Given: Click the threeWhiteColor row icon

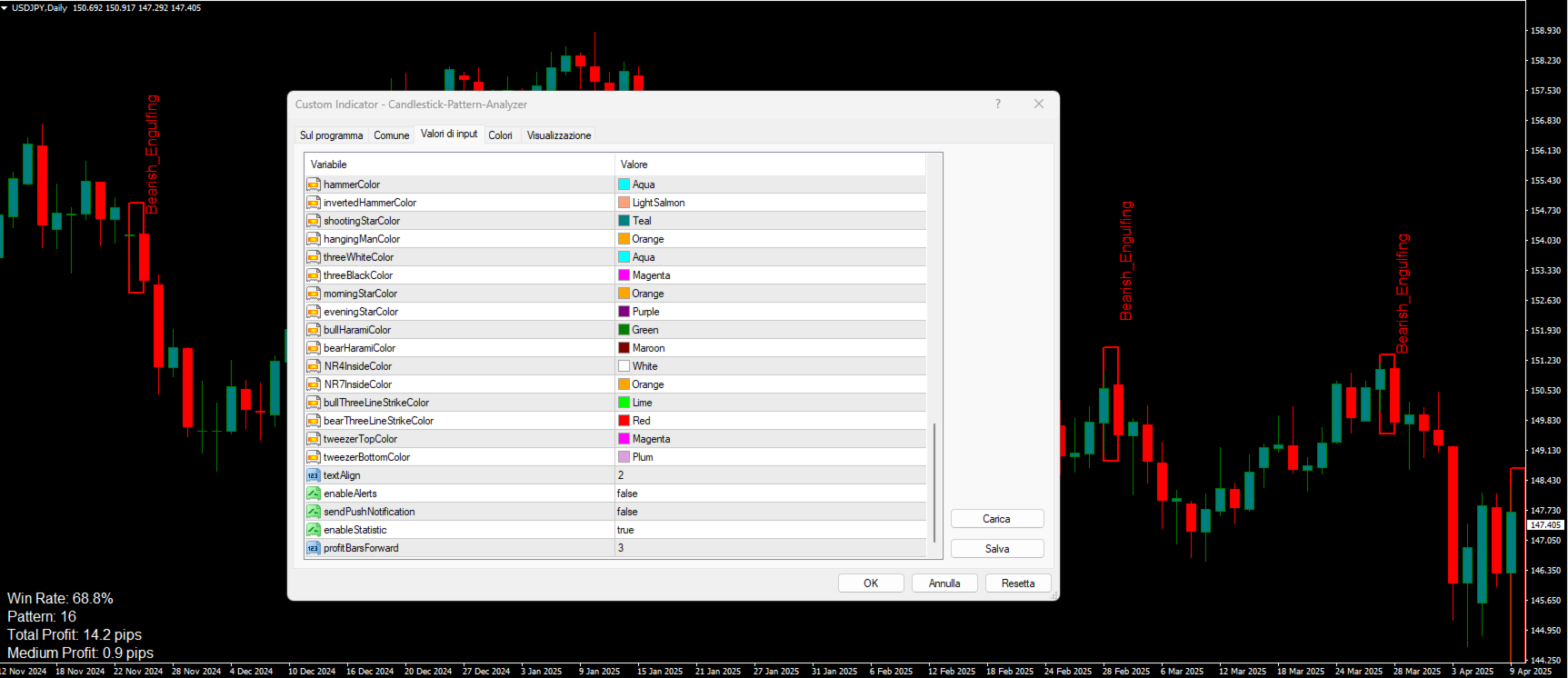Looking at the screenshot, I should 313,257.
